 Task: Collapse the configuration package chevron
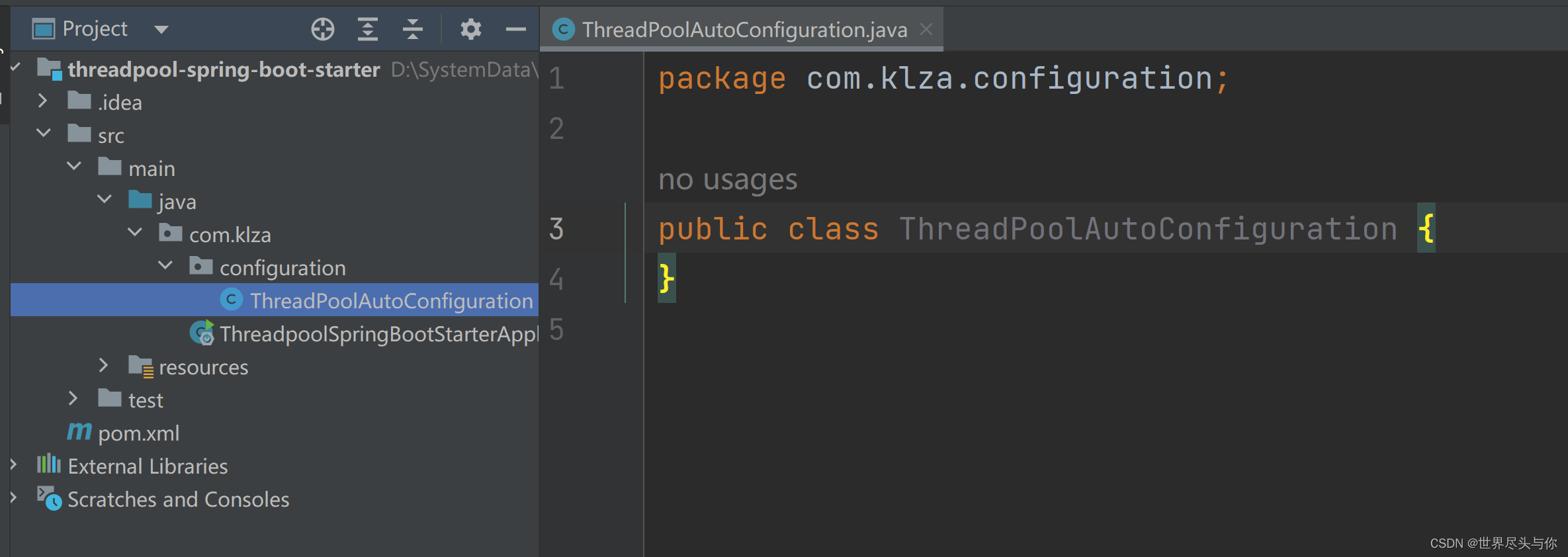(165, 265)
